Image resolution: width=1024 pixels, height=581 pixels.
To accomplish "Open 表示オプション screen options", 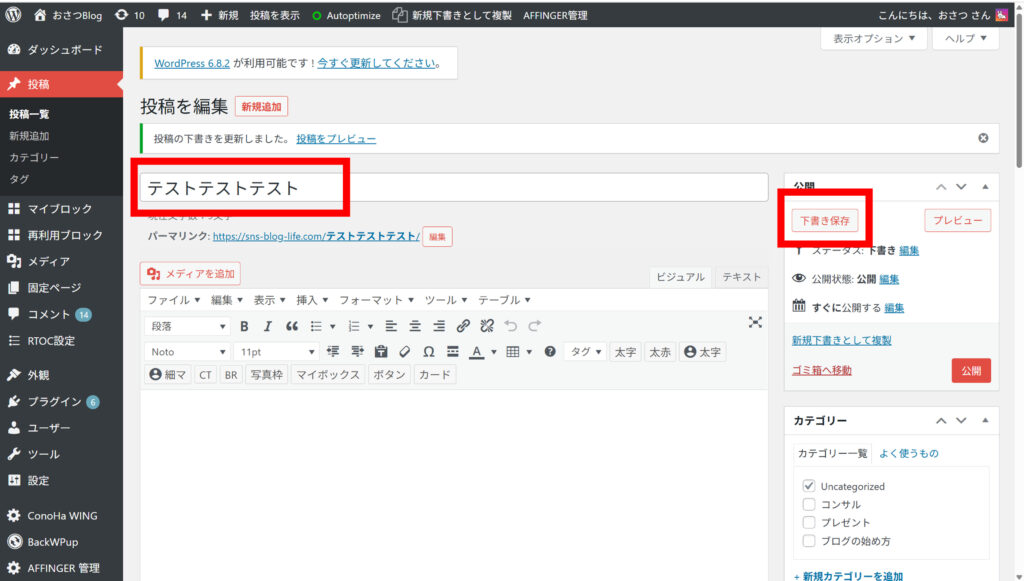I will coord(874,39).
